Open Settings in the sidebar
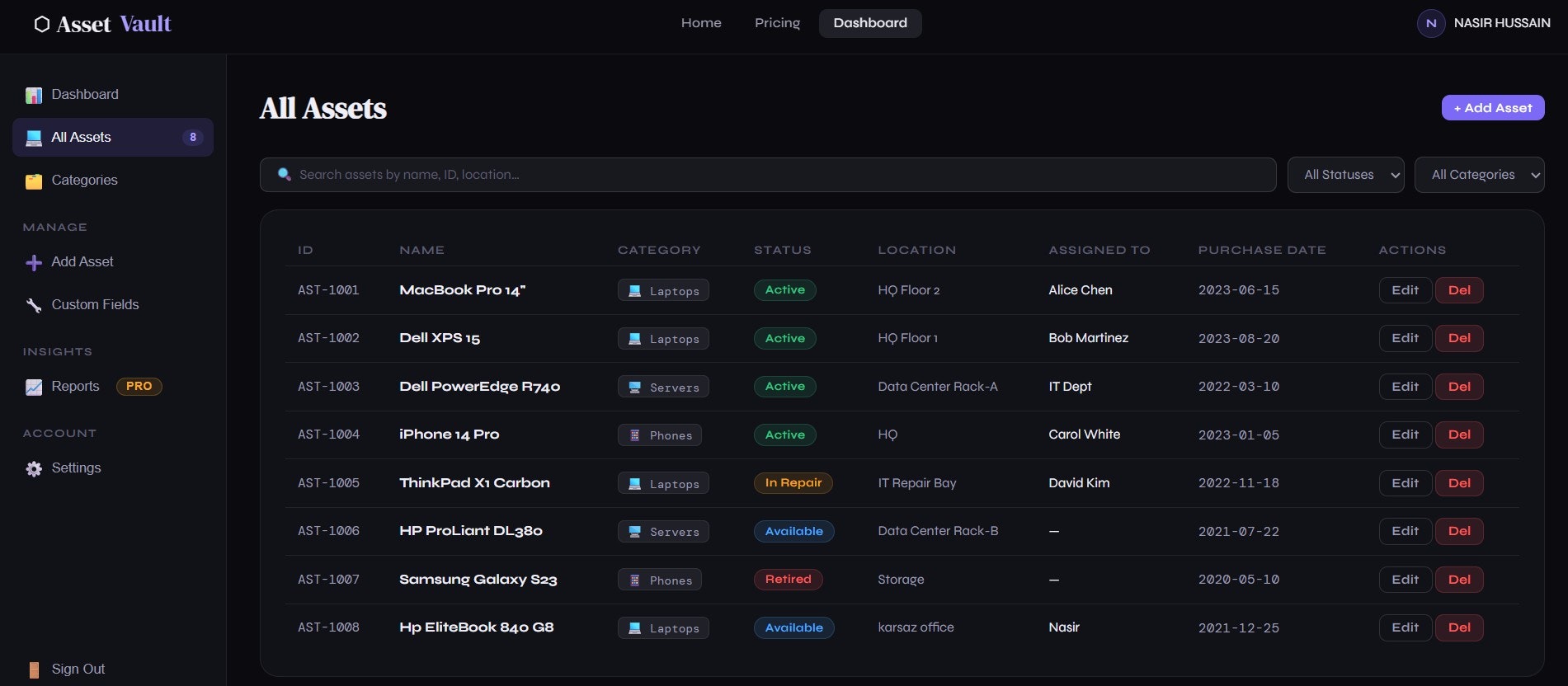 pos(113,468)
